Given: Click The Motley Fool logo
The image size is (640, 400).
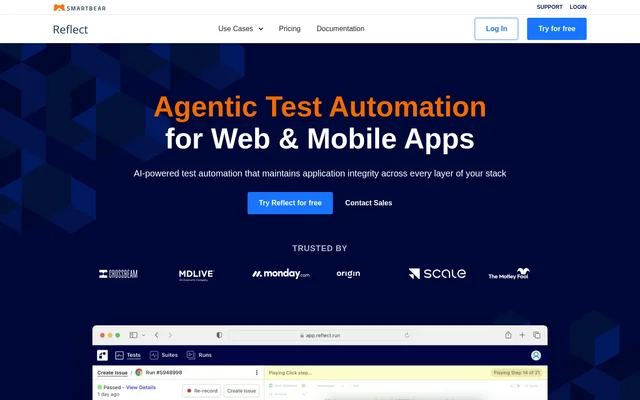Looking at the screenshot, I should 509,273.
